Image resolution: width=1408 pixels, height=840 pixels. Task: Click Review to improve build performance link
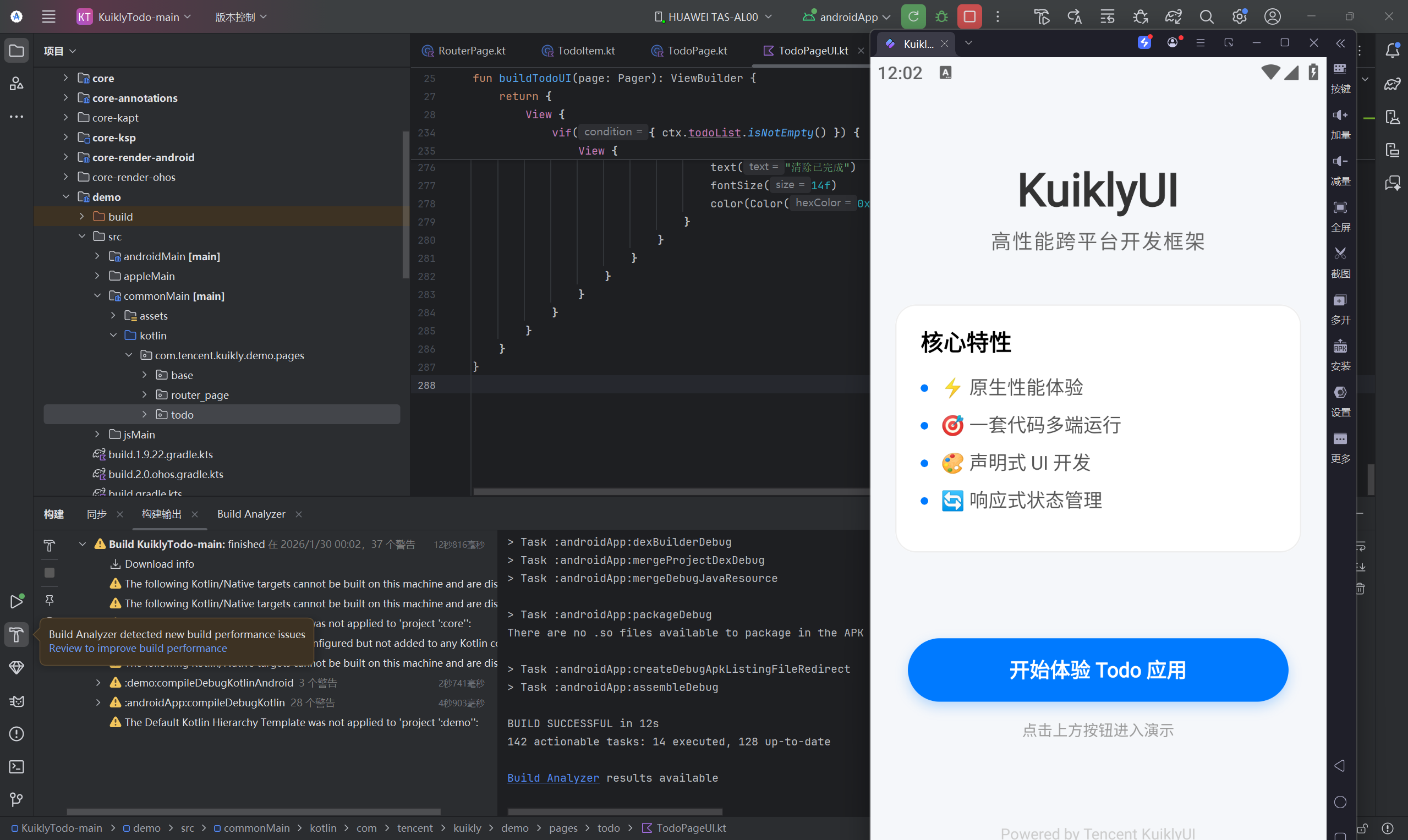coord(138,649)
